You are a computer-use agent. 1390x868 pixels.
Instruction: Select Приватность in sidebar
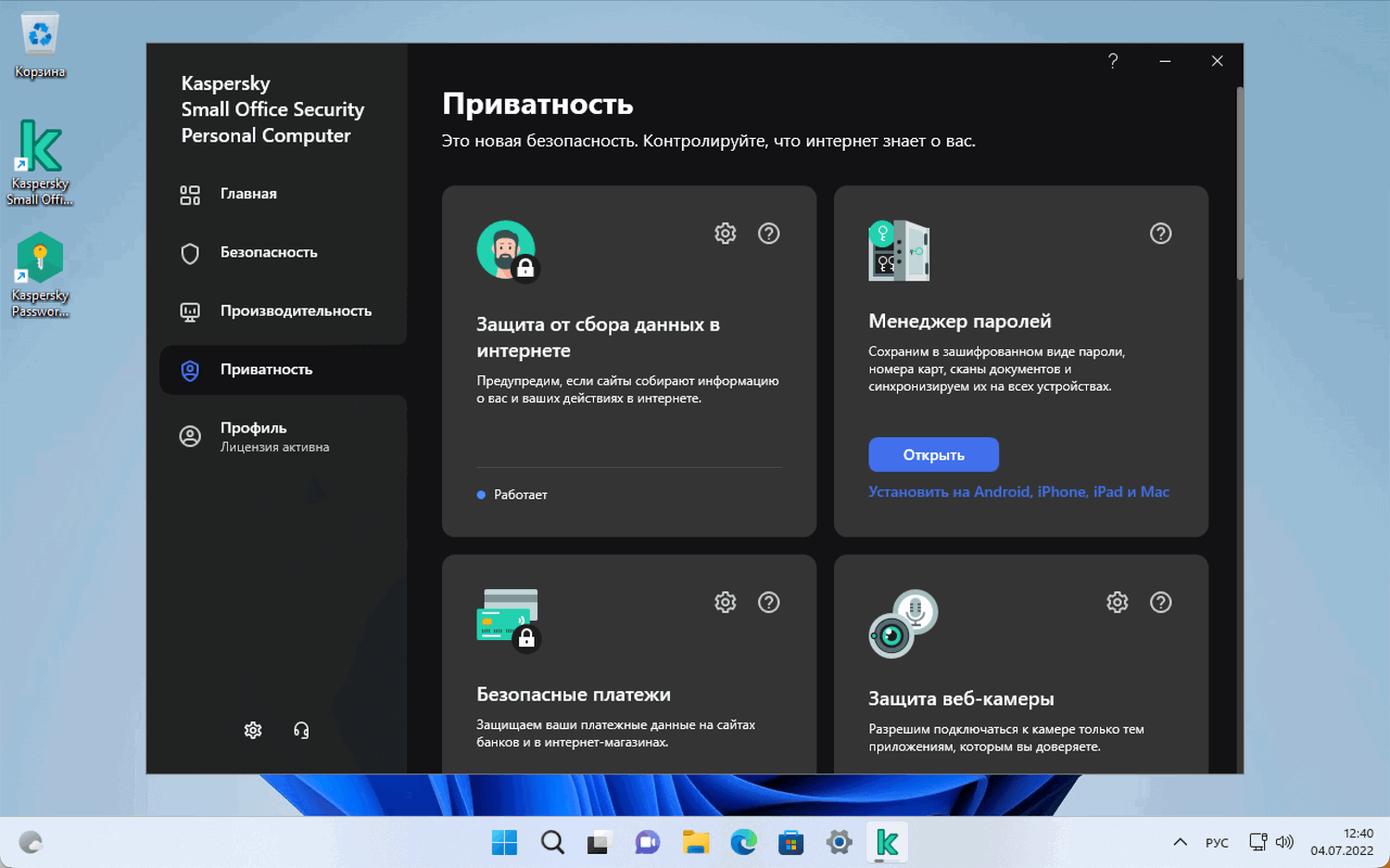pos(283,370)
